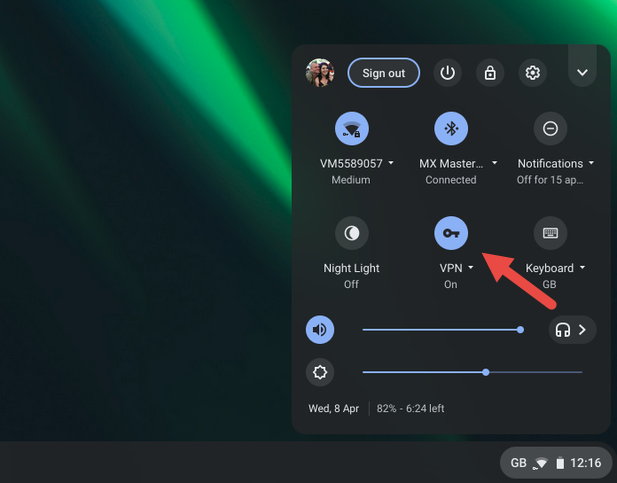617x483 pixels.
Task: Click the power shutdown icon
Action: click(447, 73)
